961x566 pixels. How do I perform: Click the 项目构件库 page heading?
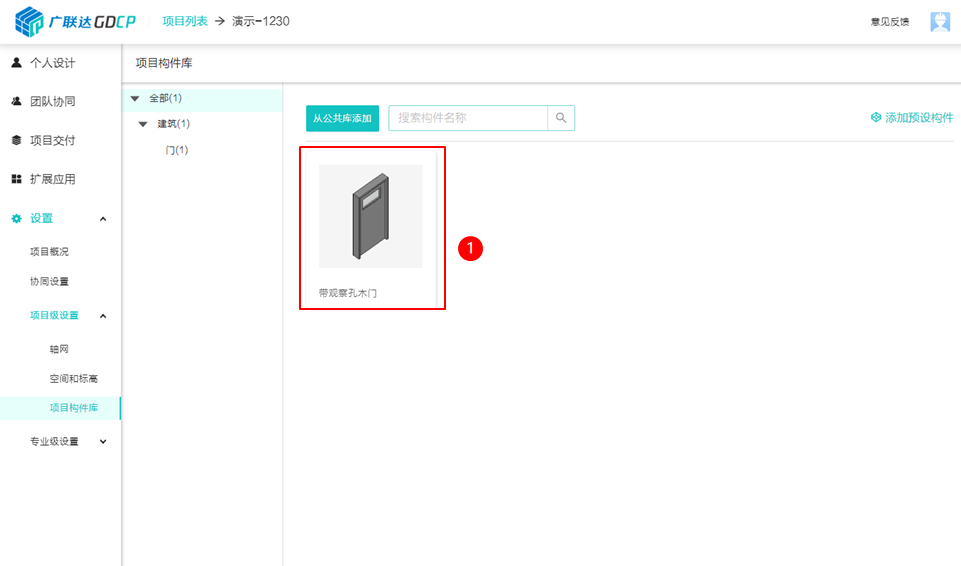pos(164,63)
